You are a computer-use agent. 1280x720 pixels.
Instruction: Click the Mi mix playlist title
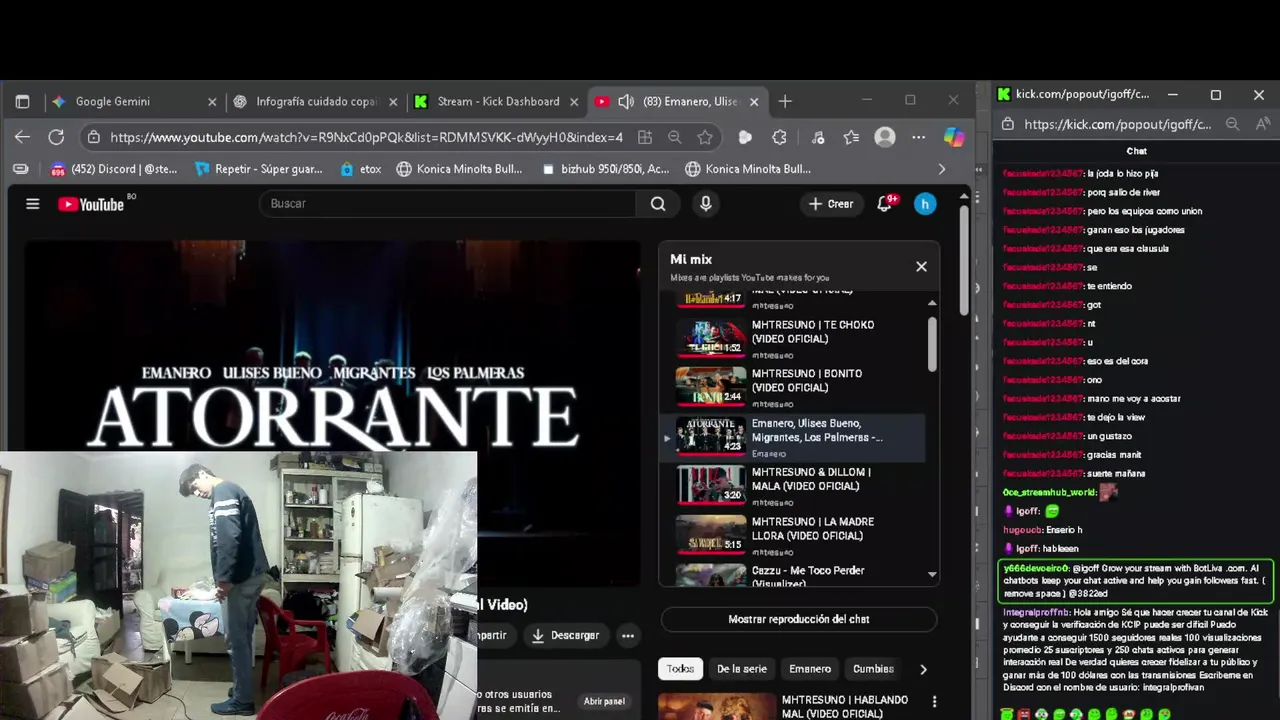tap(691, 259)
